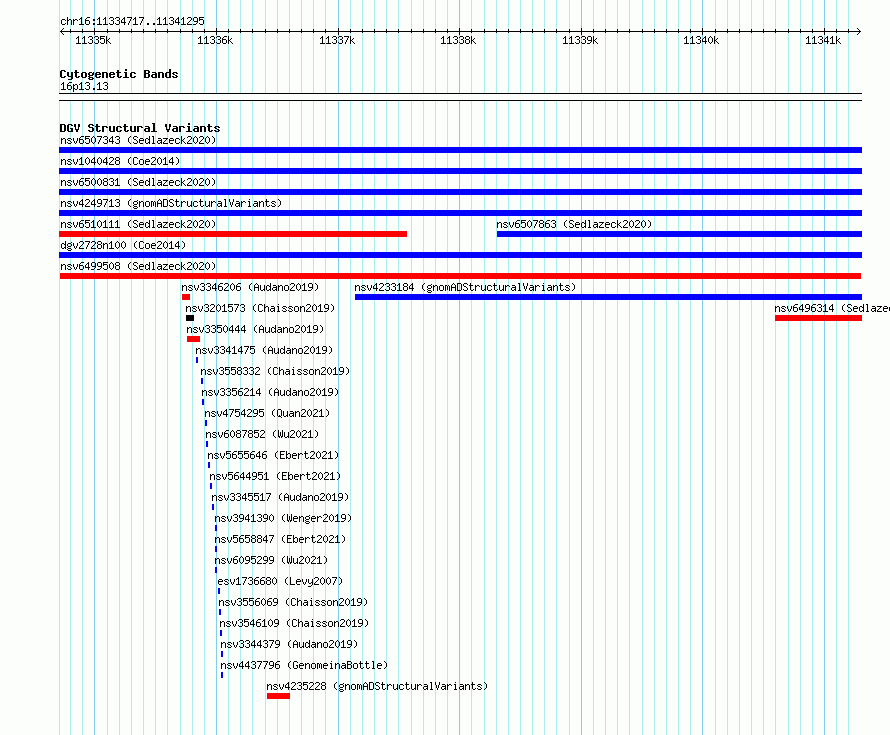Image resolution: width=890 pixels, height=735 pixels.
Task: Click the ruler's left arrowhead
Action: point(62,31)
